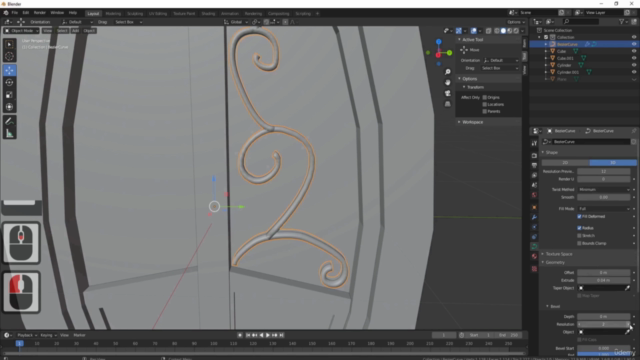The width and height of the screenshot is (640, 360).
Task: Open the timeline Playback menu
Action: coord(27,335)
